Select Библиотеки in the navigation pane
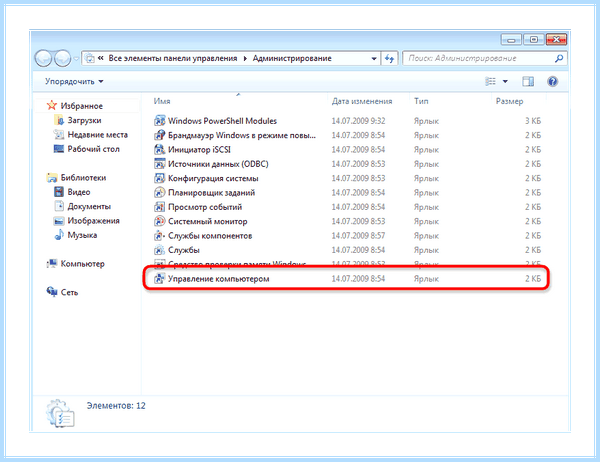This screenshot has width=600, height=462. 83,178
